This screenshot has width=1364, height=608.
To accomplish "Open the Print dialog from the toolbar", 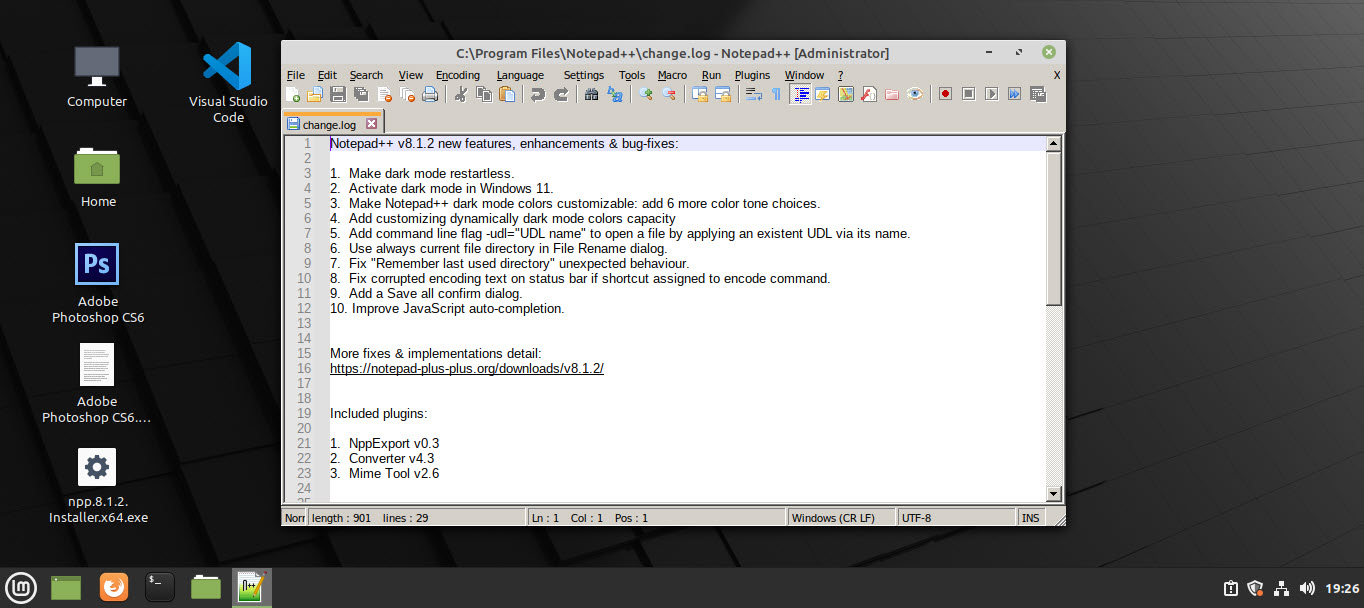I will pos(430,94).
